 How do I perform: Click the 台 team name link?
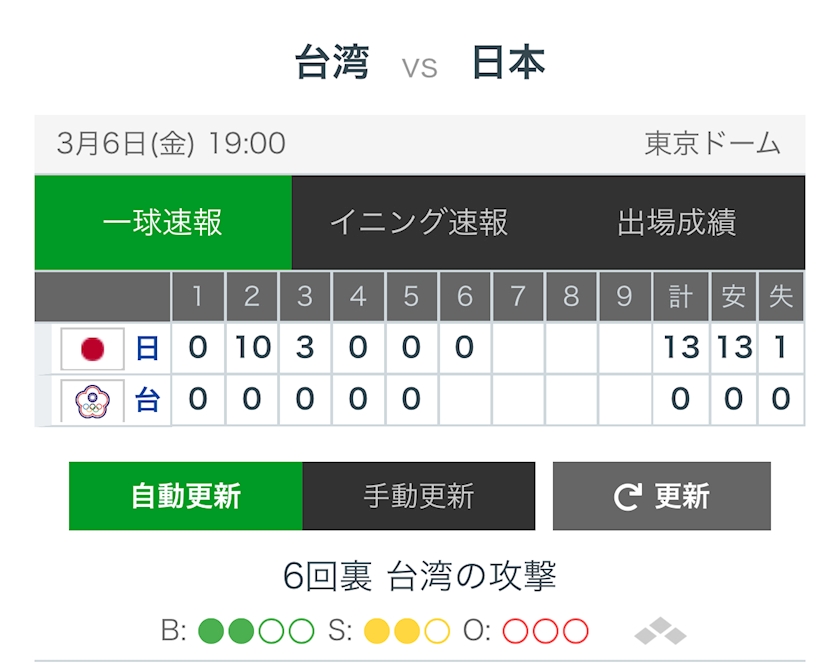coord(147,401)
